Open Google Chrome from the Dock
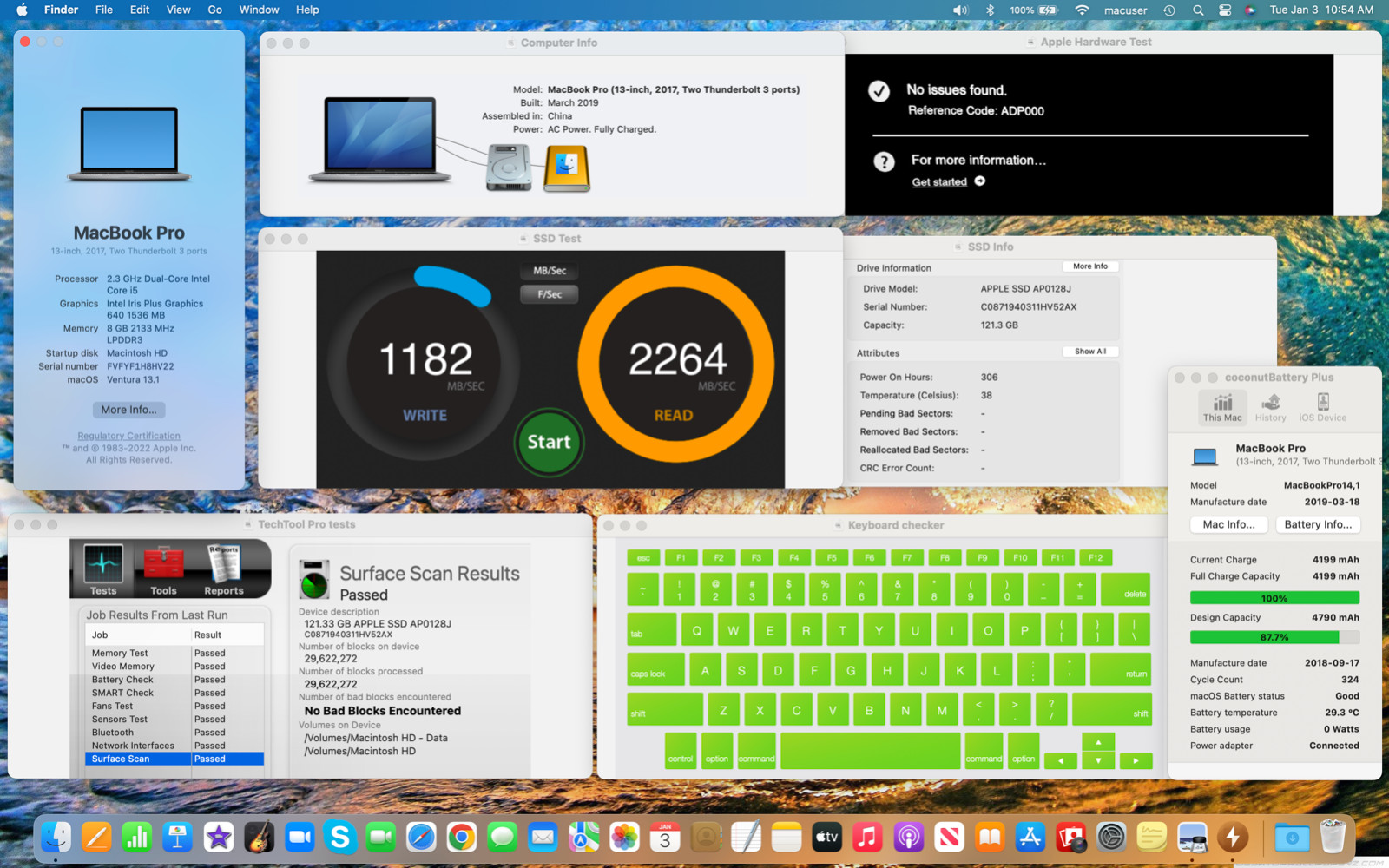Image resolution: width=1389 pixels, height=868 pixels. click(x=462, y=837)
